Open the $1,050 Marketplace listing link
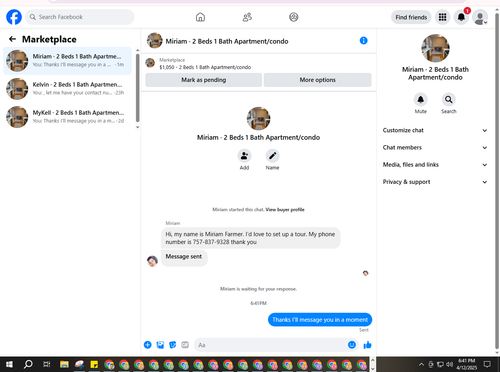The image size is (500, 372). pos(205,67)
